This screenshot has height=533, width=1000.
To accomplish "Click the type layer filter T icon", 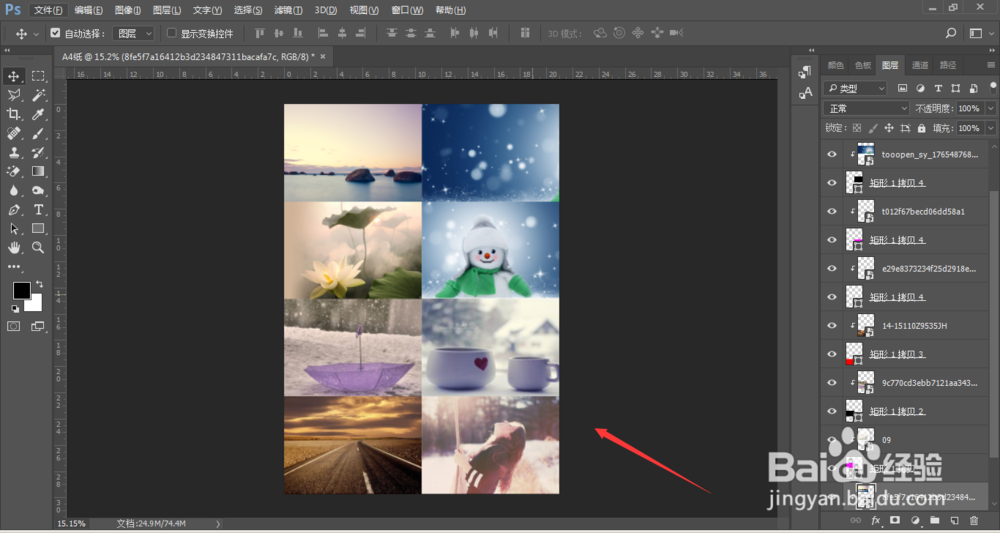I will (x=938, y=88).
